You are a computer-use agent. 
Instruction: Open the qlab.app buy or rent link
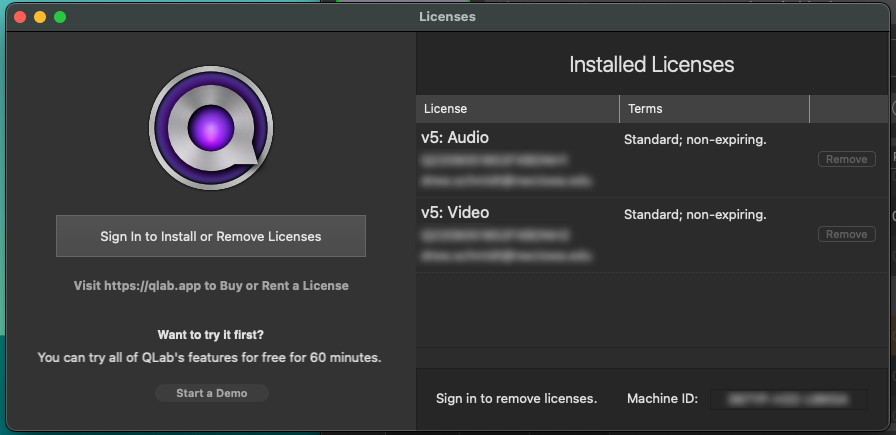(211, 285)
